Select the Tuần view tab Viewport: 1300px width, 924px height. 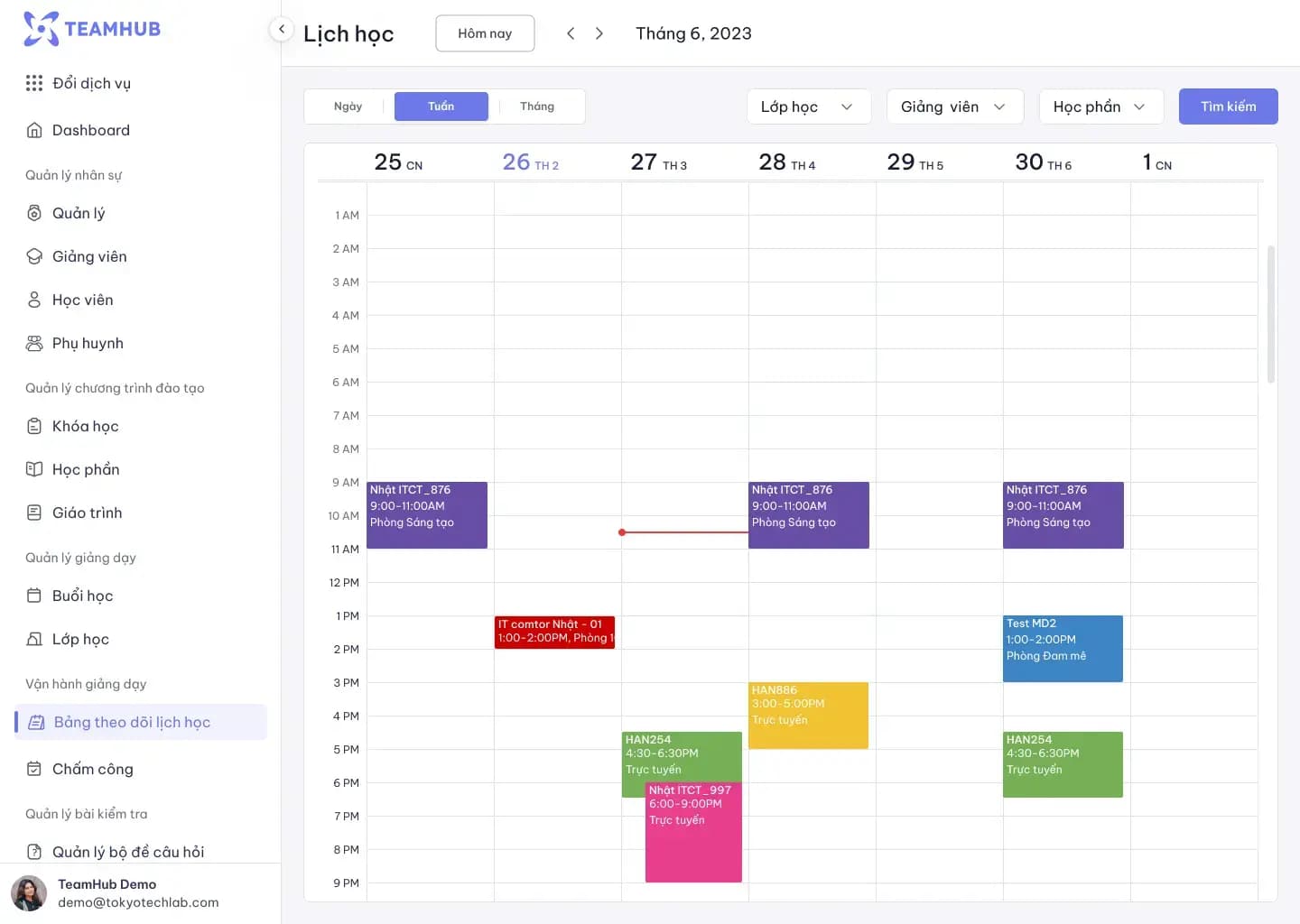point(441,106)
